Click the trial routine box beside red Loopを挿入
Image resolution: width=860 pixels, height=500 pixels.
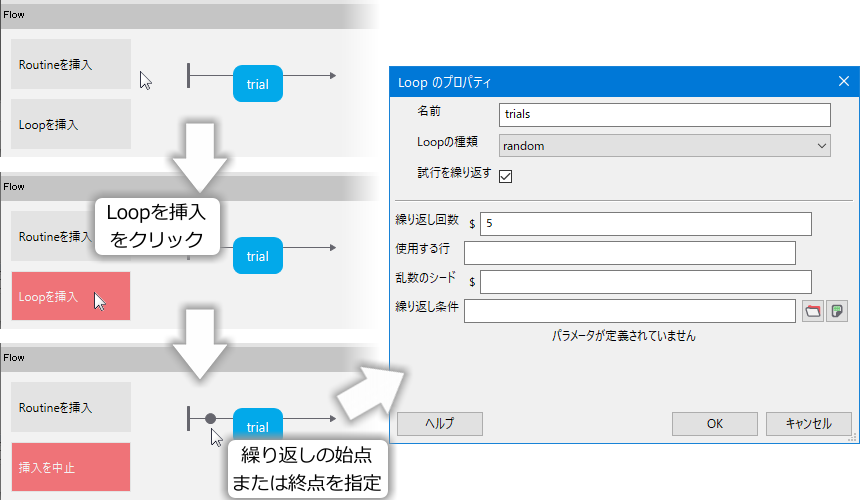258,255
